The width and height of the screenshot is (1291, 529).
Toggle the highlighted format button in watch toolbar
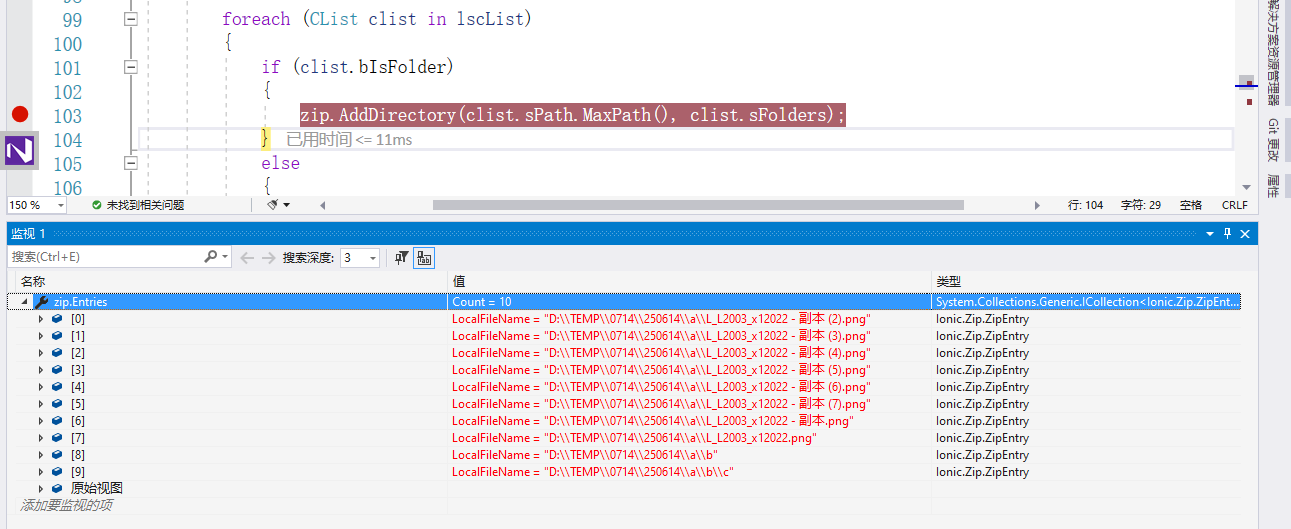tap(424, 257)
